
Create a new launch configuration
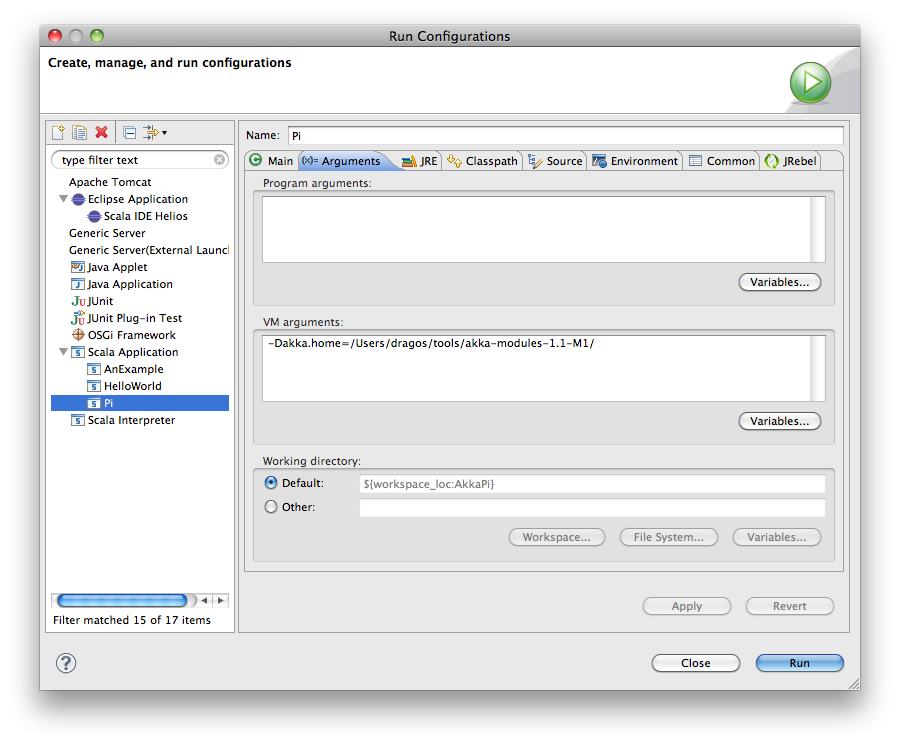pos(60,132)
